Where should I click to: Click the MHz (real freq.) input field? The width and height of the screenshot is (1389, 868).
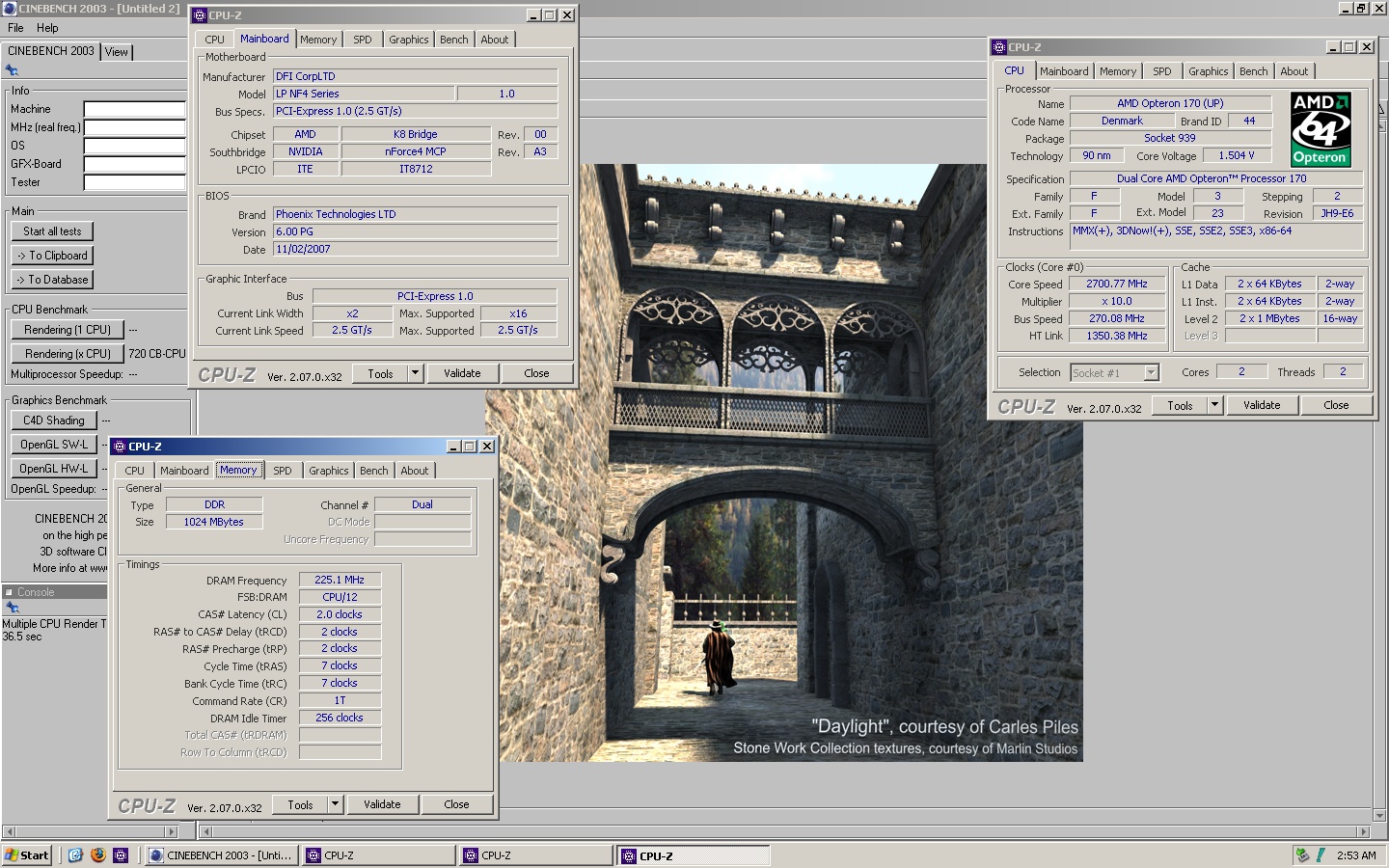click(134, 127)
